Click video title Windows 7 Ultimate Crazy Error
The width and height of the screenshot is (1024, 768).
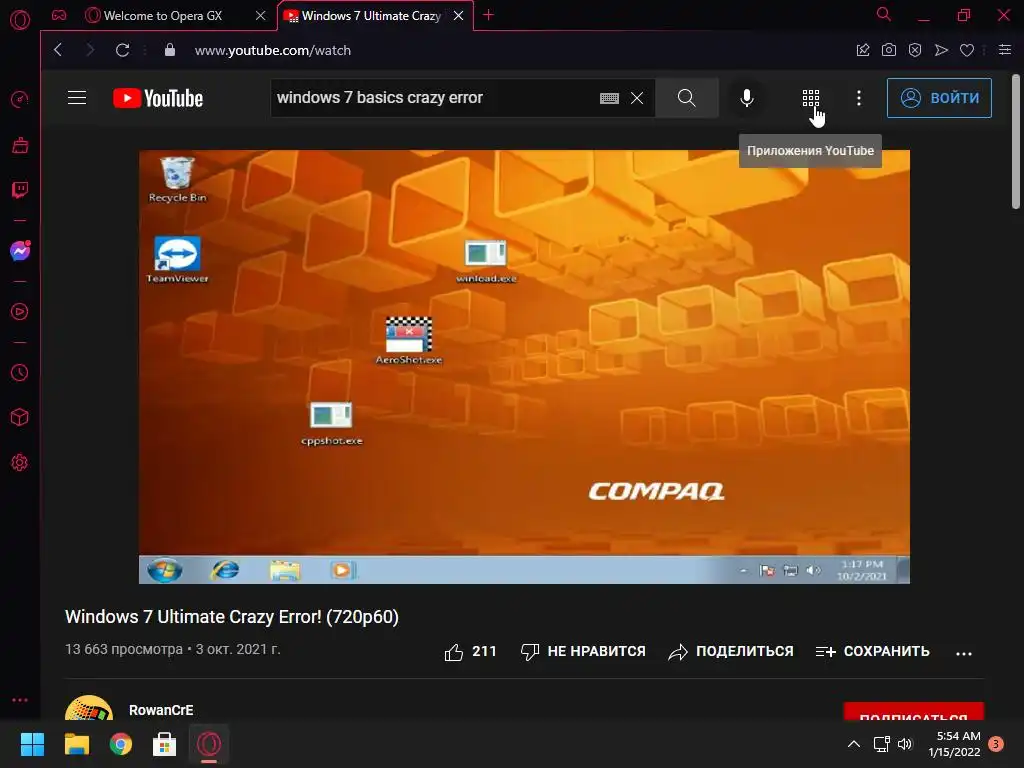point(232,616)
